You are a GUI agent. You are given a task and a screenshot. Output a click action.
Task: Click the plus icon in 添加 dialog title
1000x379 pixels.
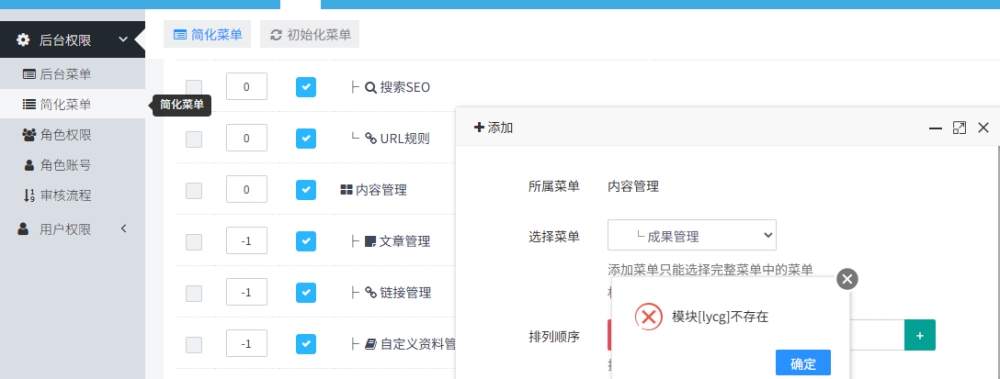[479, 128]
